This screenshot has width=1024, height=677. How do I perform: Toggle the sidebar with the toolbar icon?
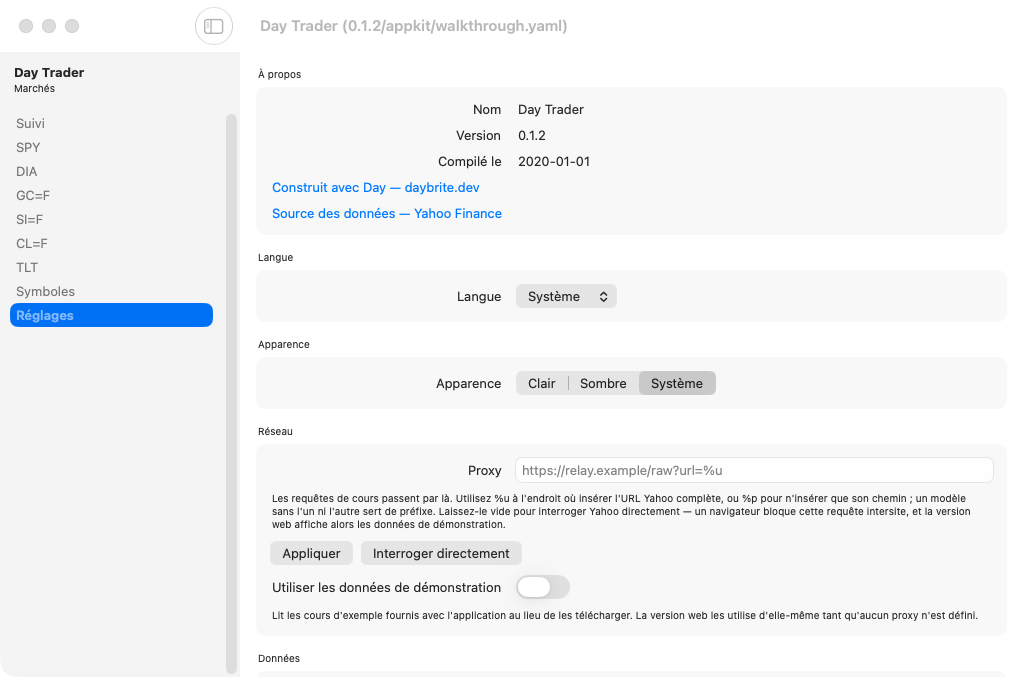[214, 26]
